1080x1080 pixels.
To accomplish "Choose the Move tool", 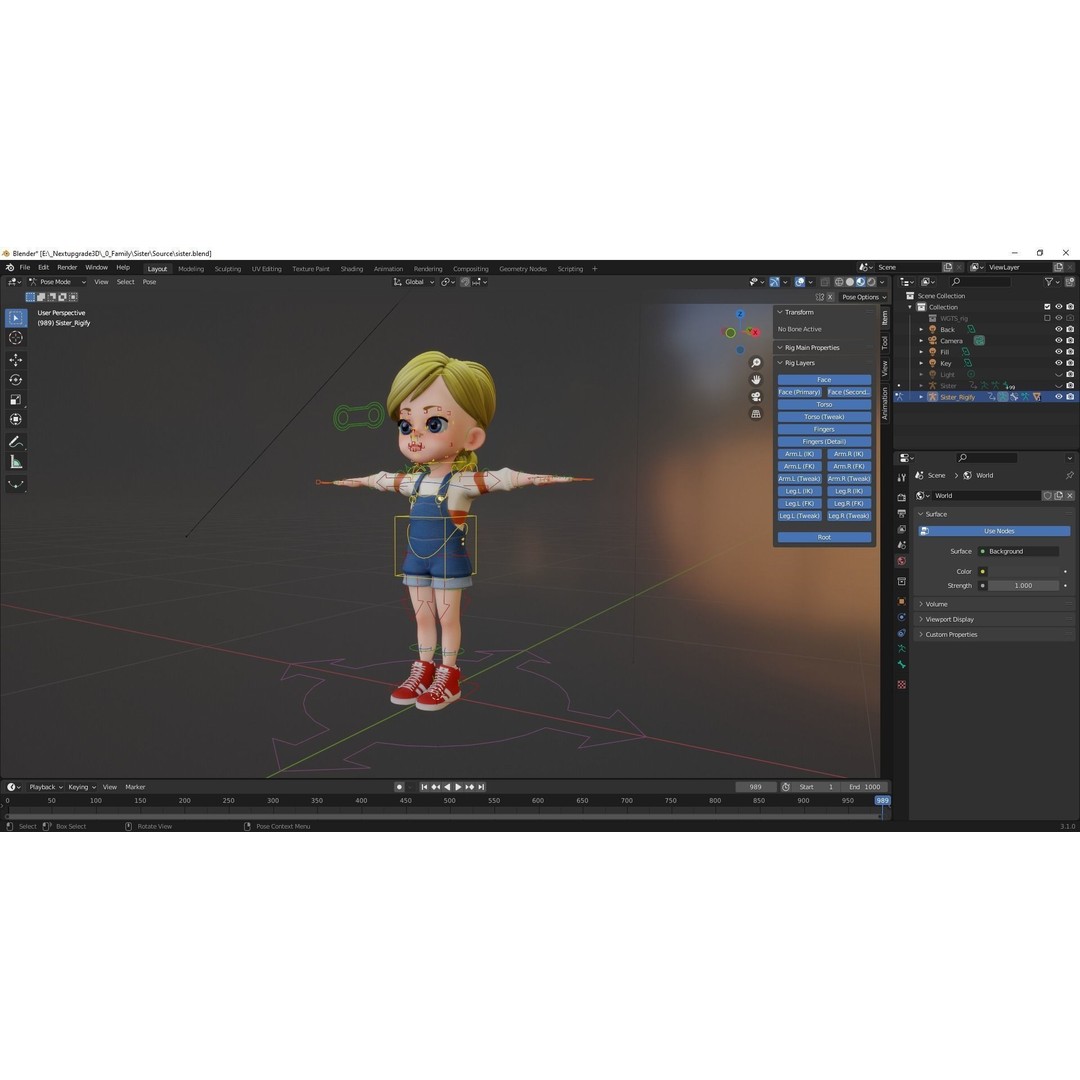I will (x=16, y=360).
